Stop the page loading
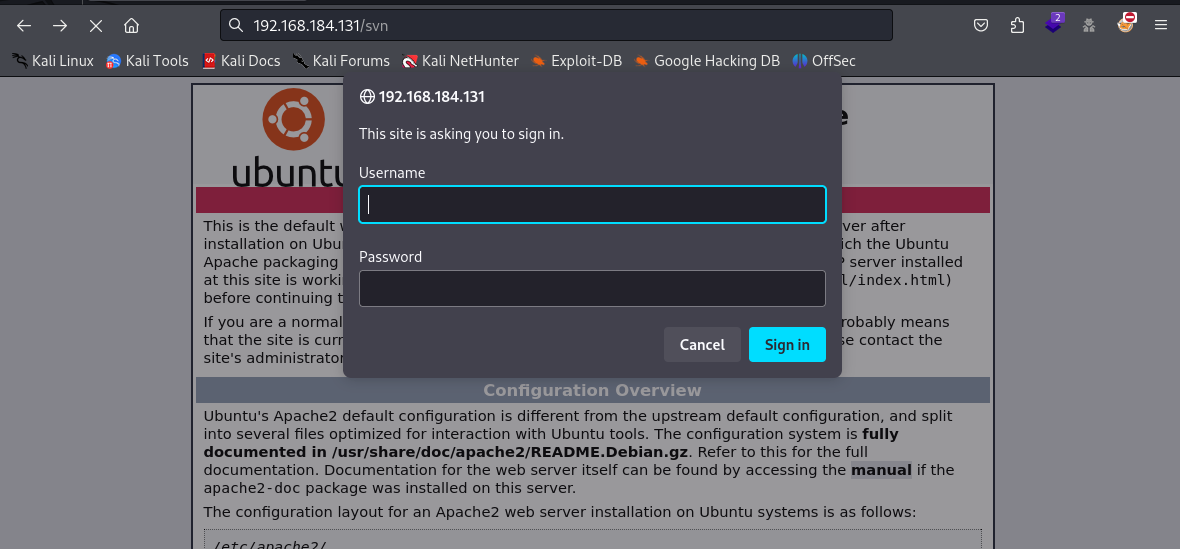The height and width of the screenshot is (549, 1180). [x=96, y=25]
